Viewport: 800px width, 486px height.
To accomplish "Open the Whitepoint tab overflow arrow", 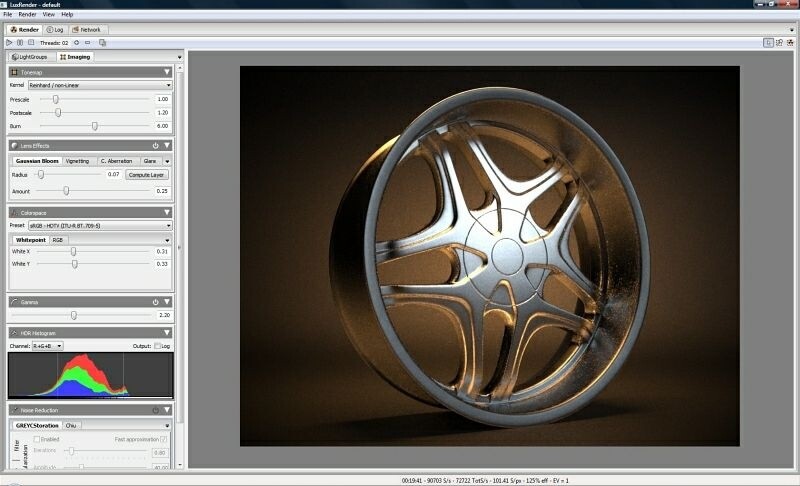I will (167, 240).
